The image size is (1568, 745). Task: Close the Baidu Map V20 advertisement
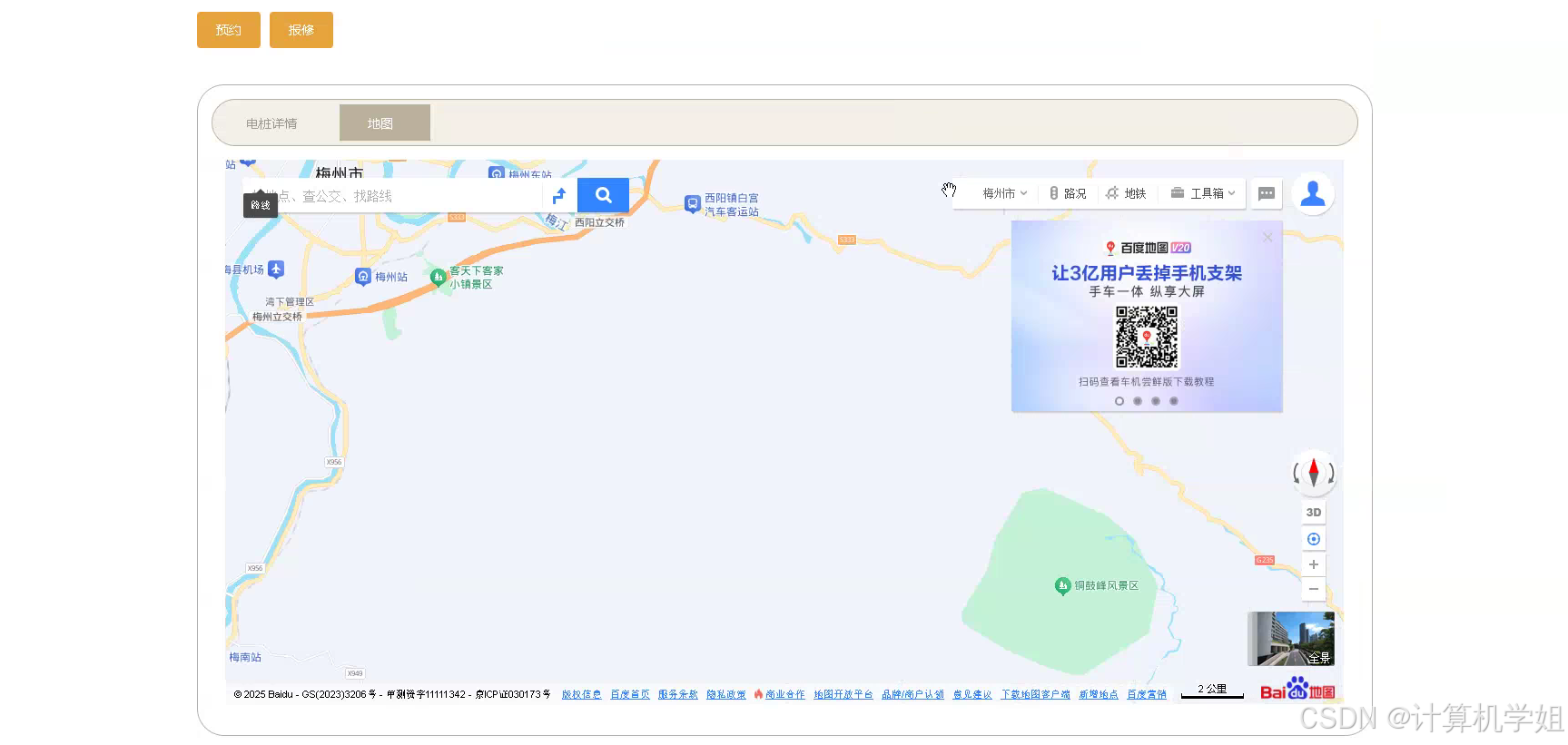[x=1267, y=237]
